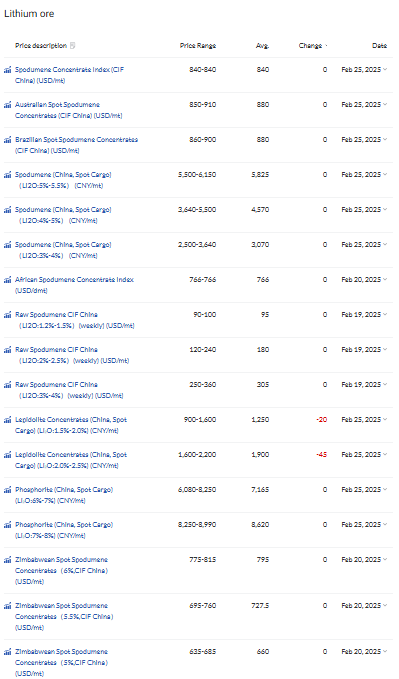Expand date for Spodumene Concentrate Index row
The width and height of the screenshot is (399, 679).
[x=385, y=69]
